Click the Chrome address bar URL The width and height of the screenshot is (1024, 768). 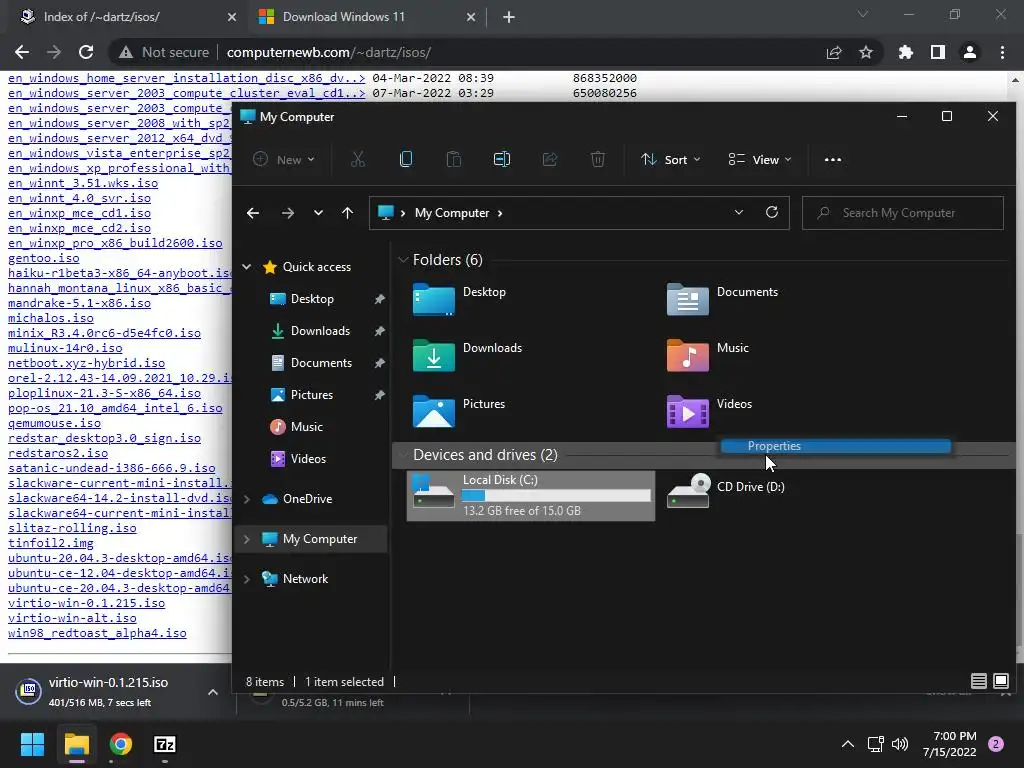coord(328,52)
